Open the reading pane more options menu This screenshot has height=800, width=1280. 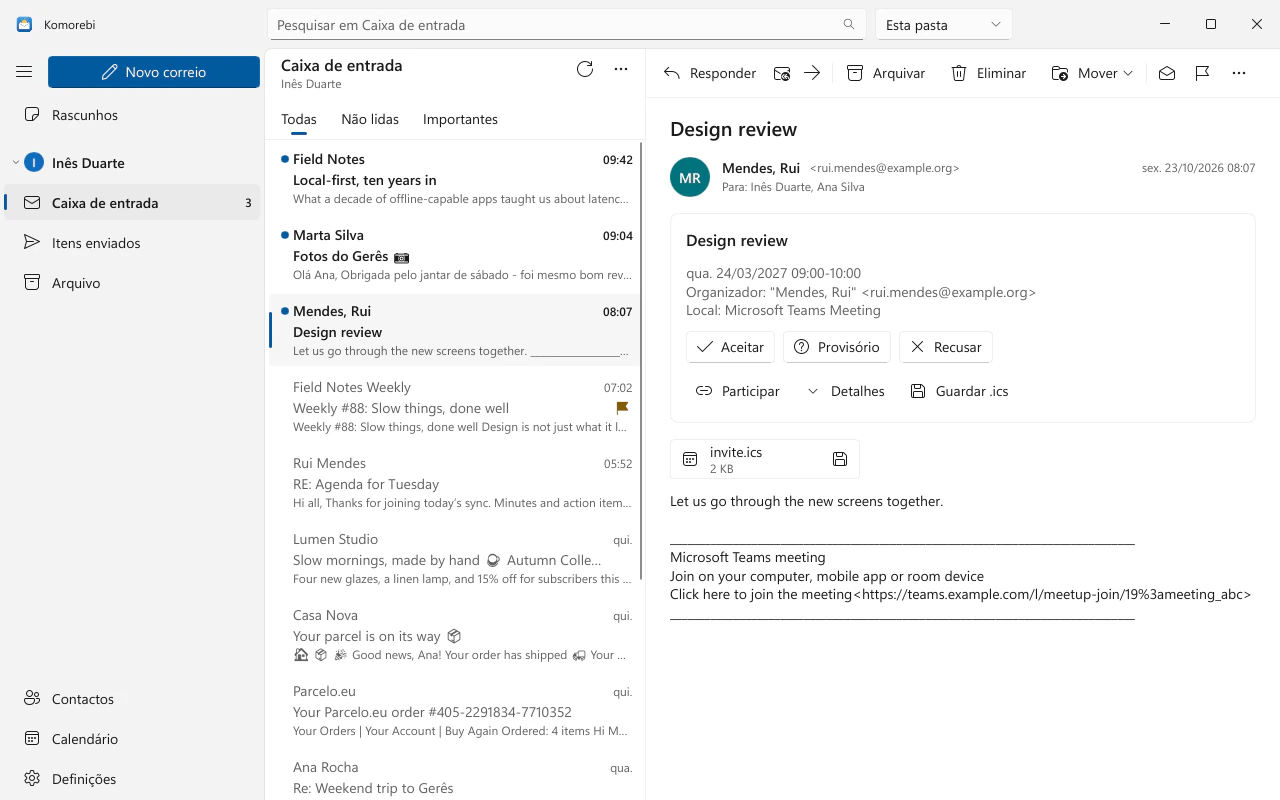[1239, 73]
